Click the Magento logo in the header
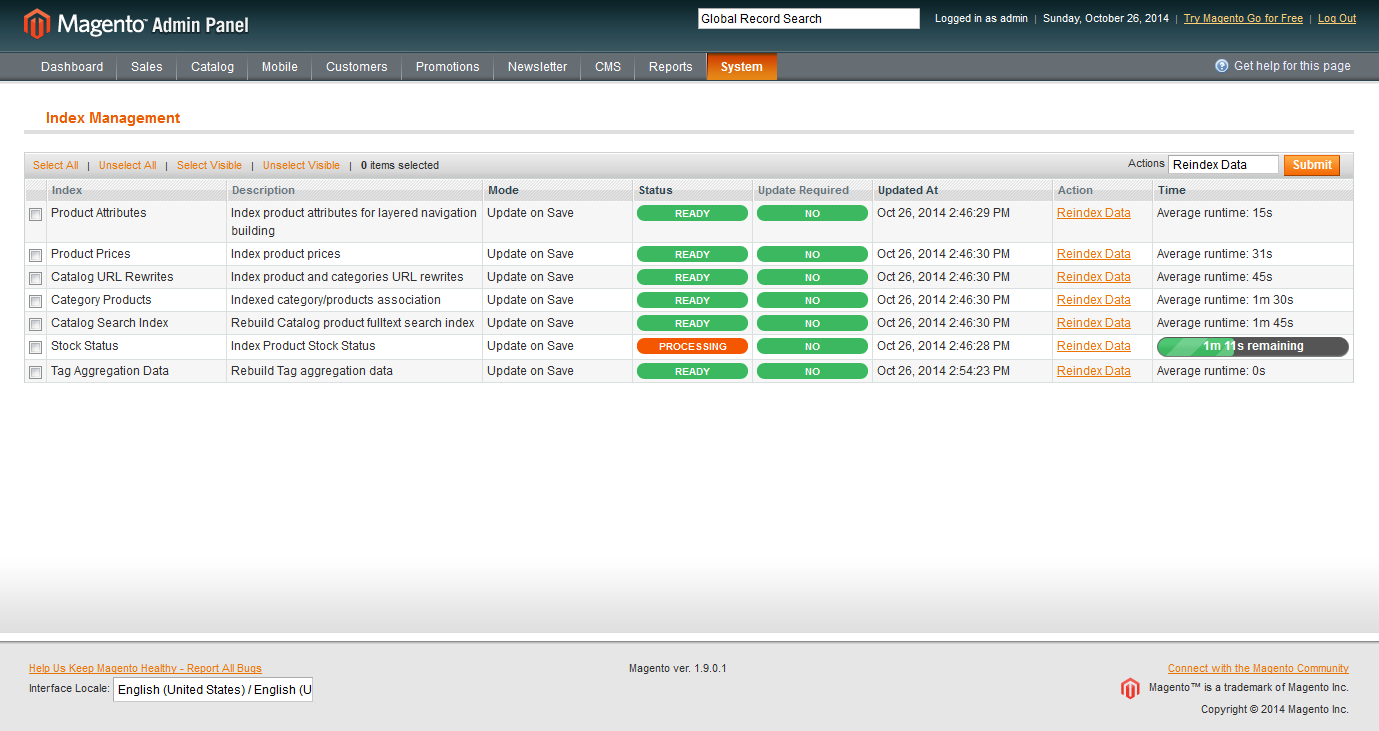Screen dimensions: 1379x731 [136, 24]
